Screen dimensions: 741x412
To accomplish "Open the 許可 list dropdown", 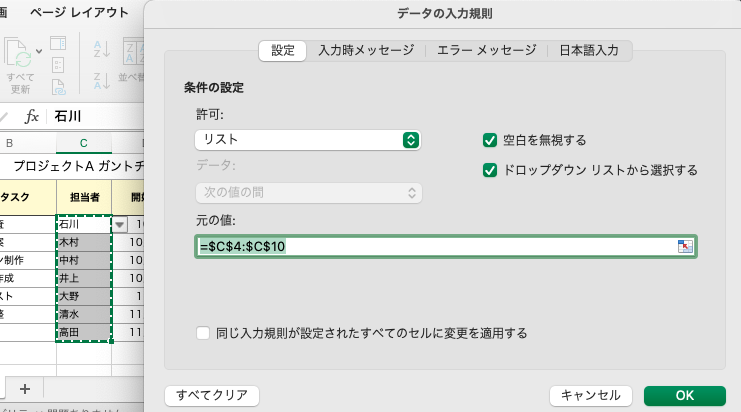I will [x=308, y=140].
